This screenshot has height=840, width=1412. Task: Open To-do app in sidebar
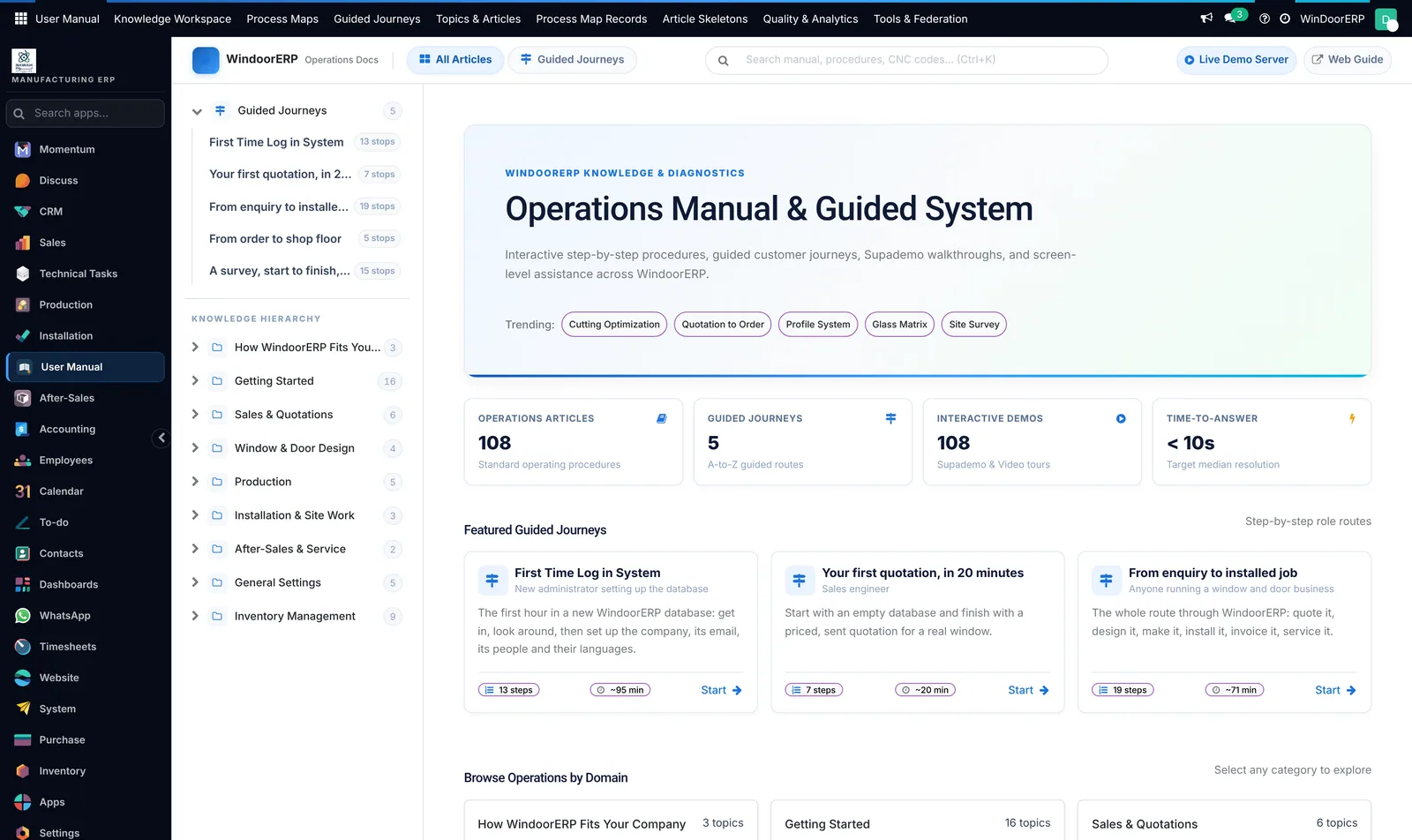[85, 522]
